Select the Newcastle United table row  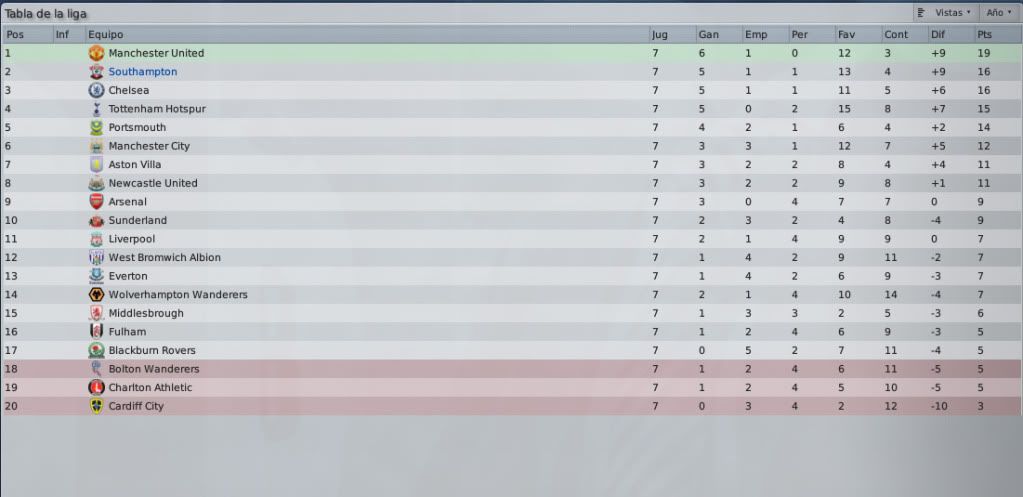tap(512, 183)
